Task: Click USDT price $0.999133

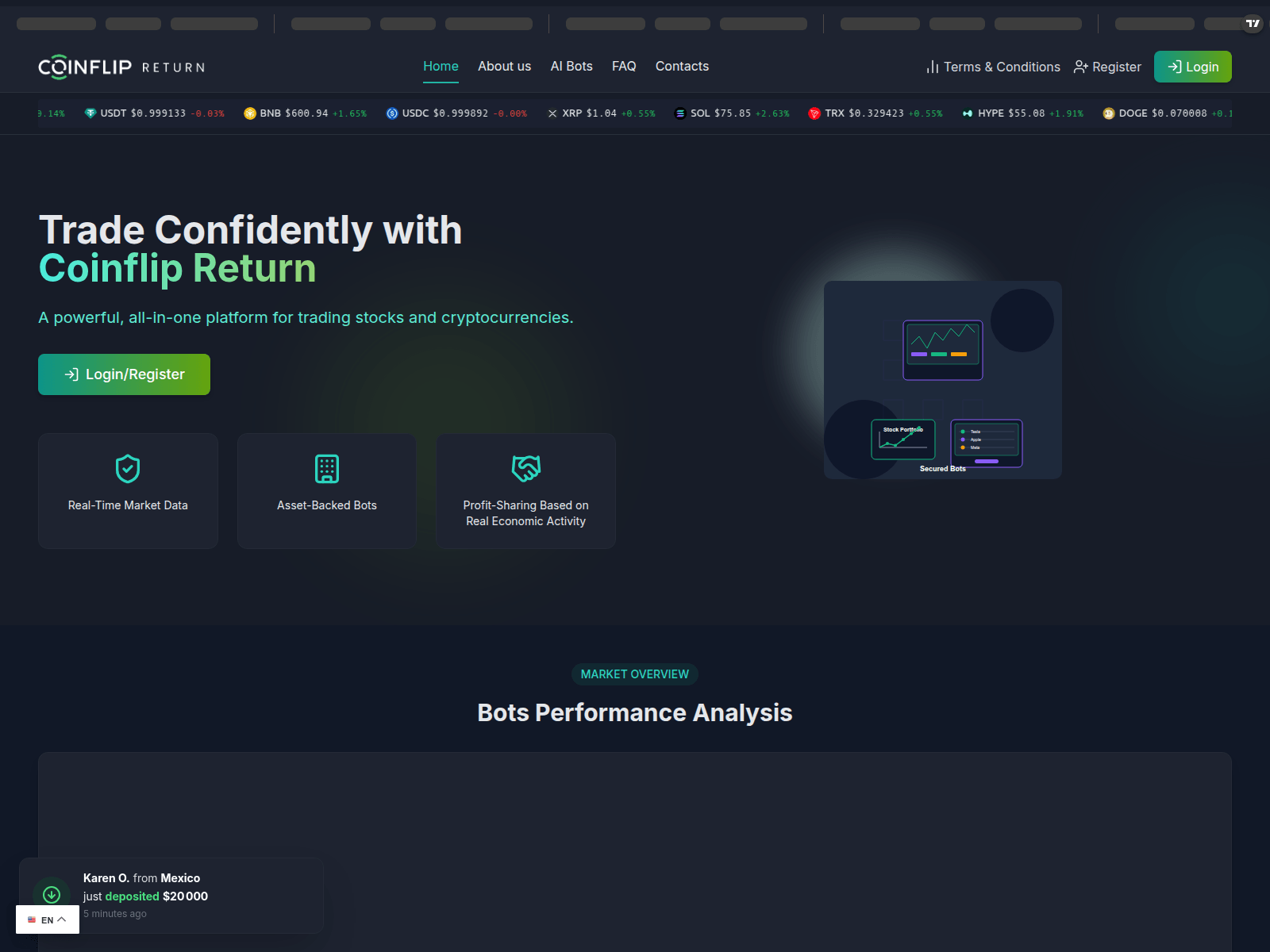Action: (158, 113)
